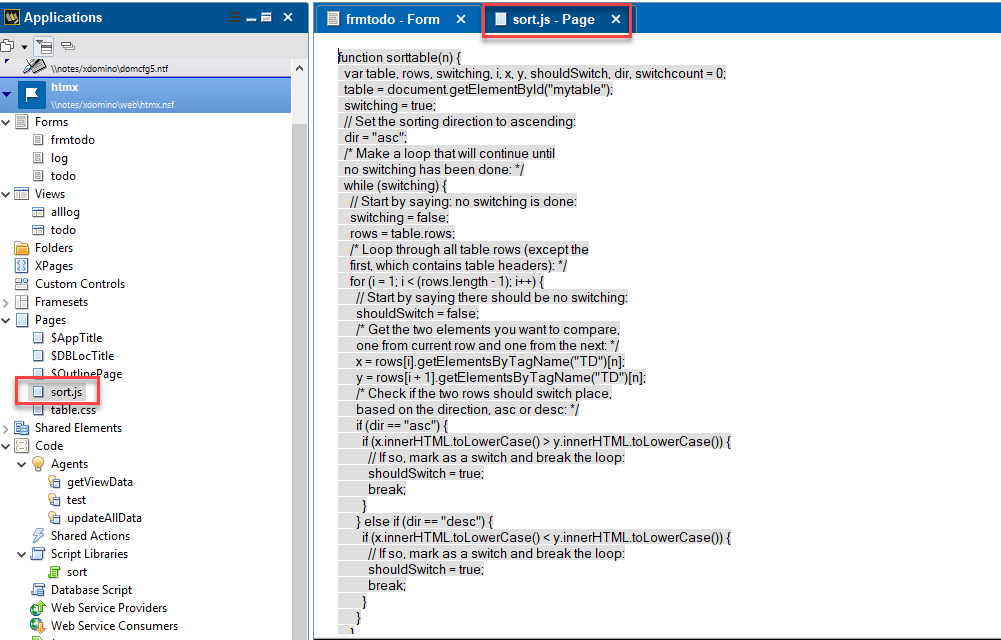Select the todo entry under Views
Screen dimensions: 1001x640
(63, 230)
